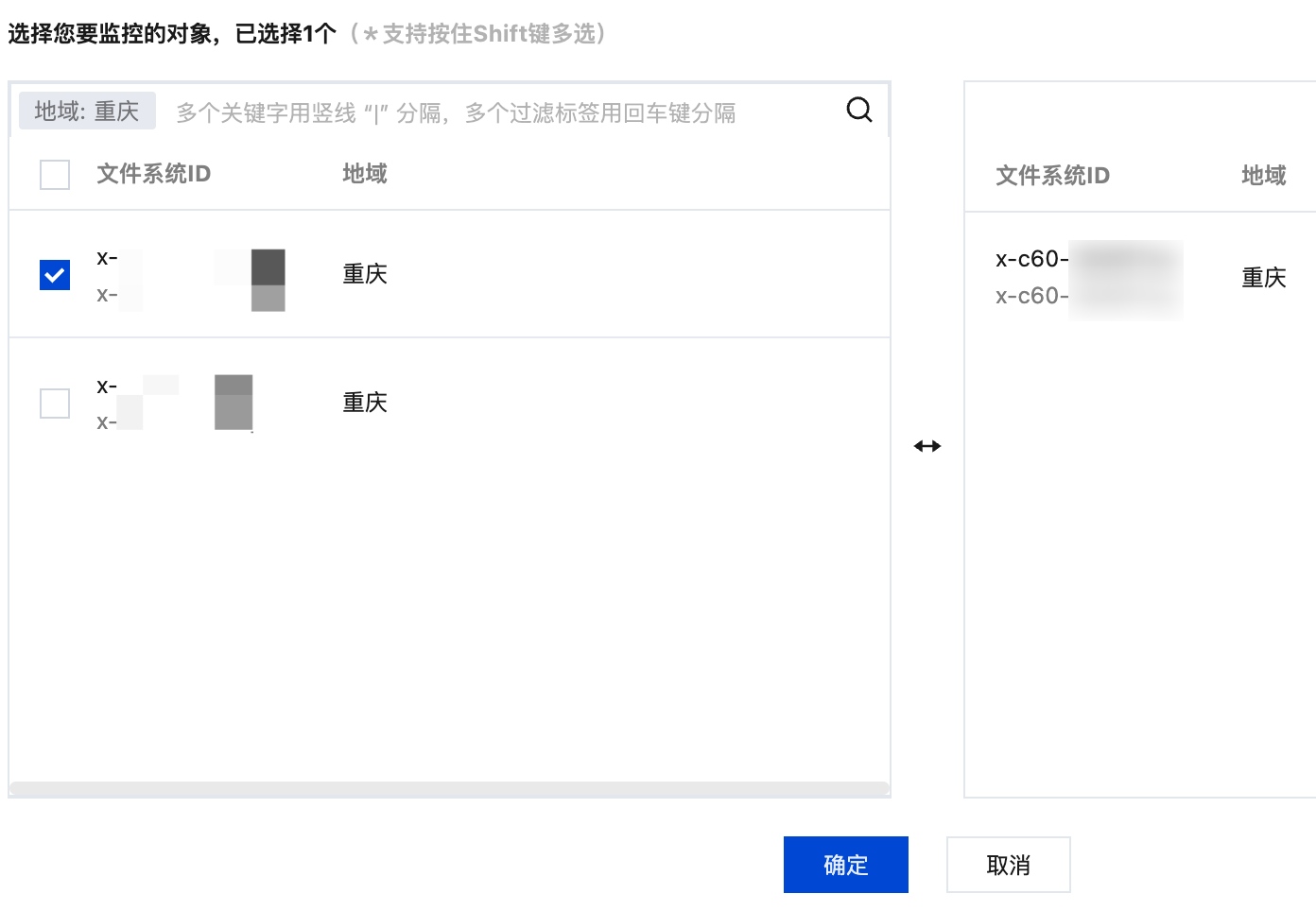The height and width of the screenshot is (911, 1316).
Task: Click the left list 文件系统ID column header
Action: pyautogui.click(x=153, y=174)
